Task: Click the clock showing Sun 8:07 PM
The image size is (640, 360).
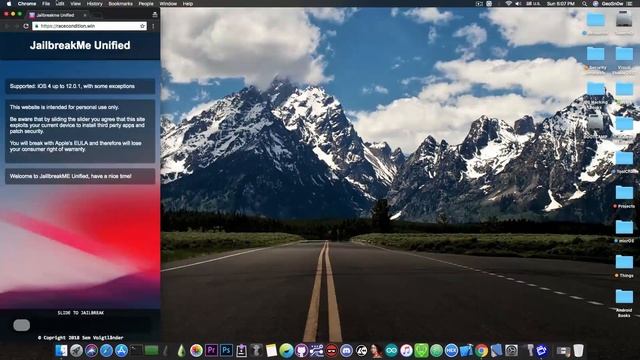Action: point(561,4)
